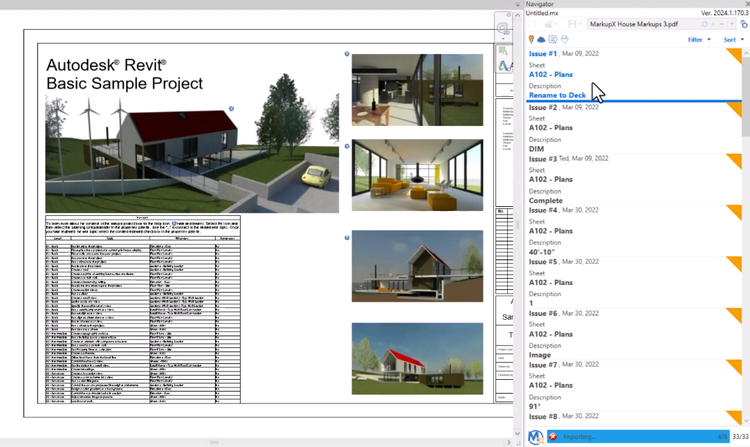Image resolution: width=750 pixels, height=447 pixels.
Task: Click the red minus remove PDF icon
Action: tap(722, 24)
